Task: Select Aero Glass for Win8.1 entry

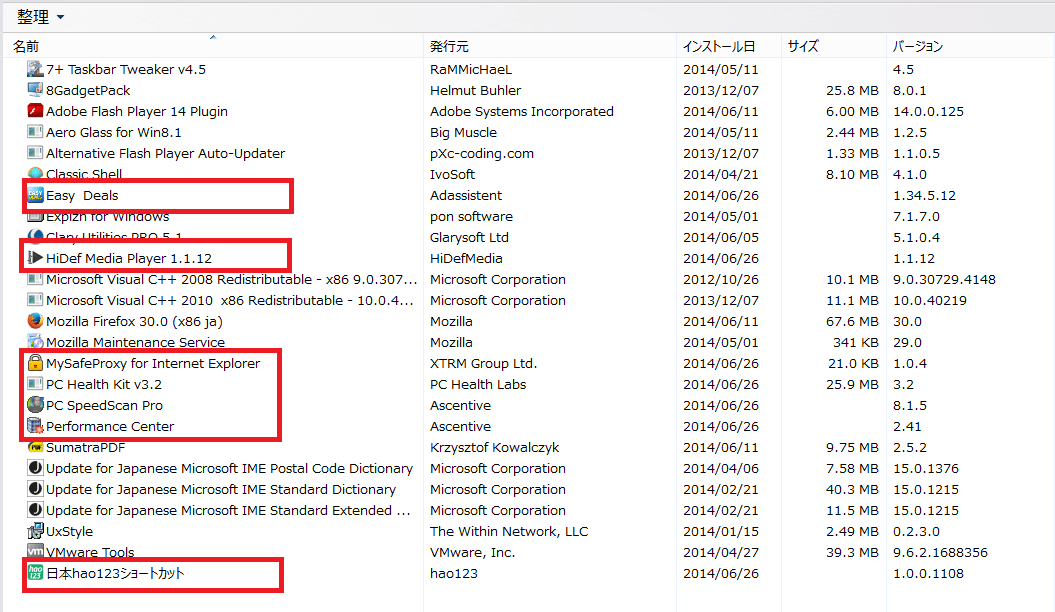Action: point(114,132)
